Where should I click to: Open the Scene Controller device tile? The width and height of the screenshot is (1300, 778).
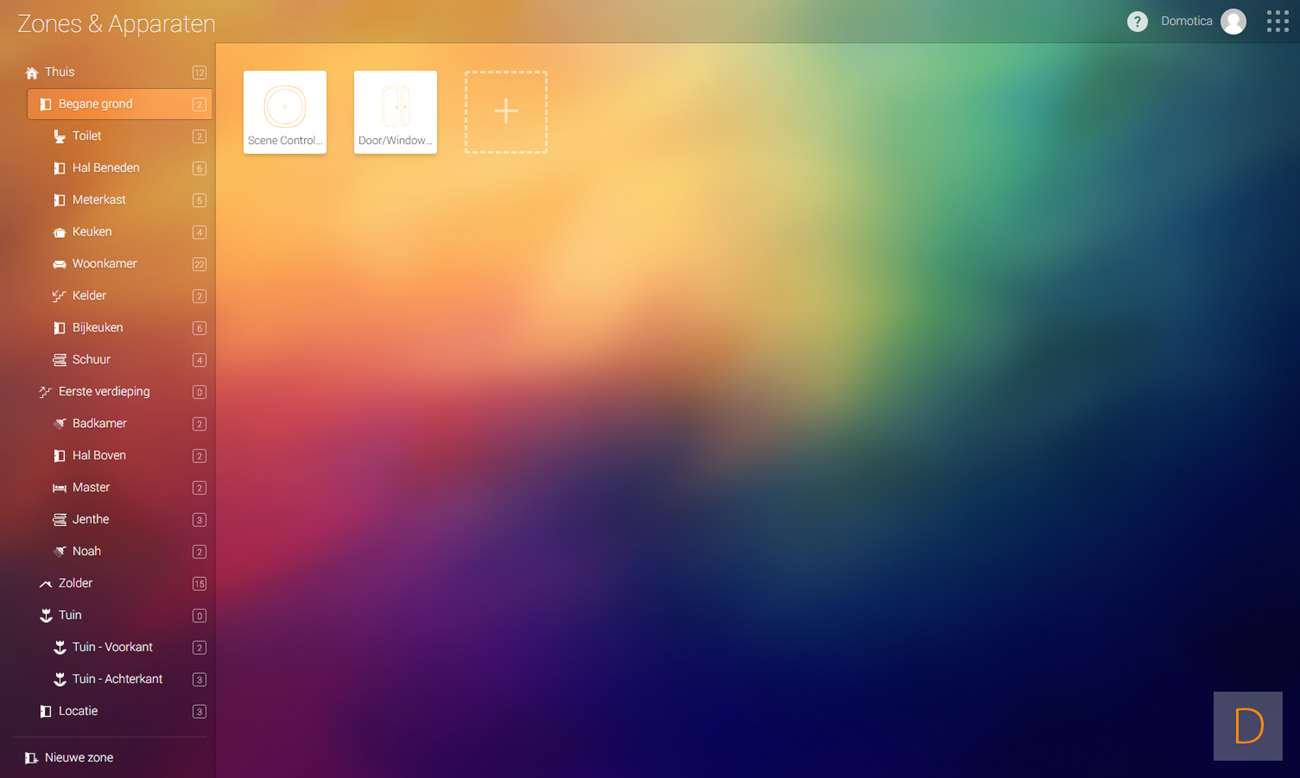click(285, 112)
